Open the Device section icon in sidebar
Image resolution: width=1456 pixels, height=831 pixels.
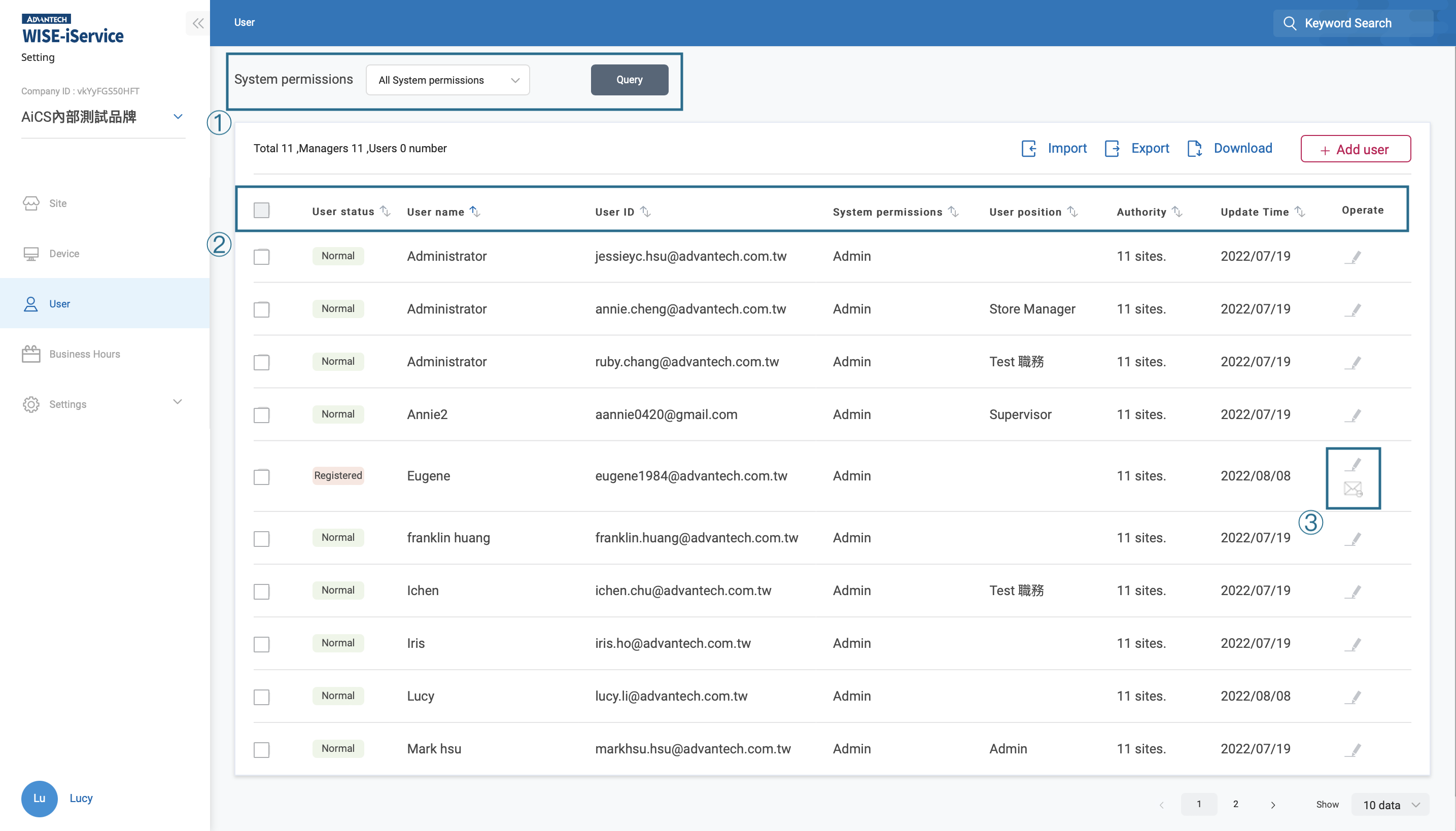point(32,253)
